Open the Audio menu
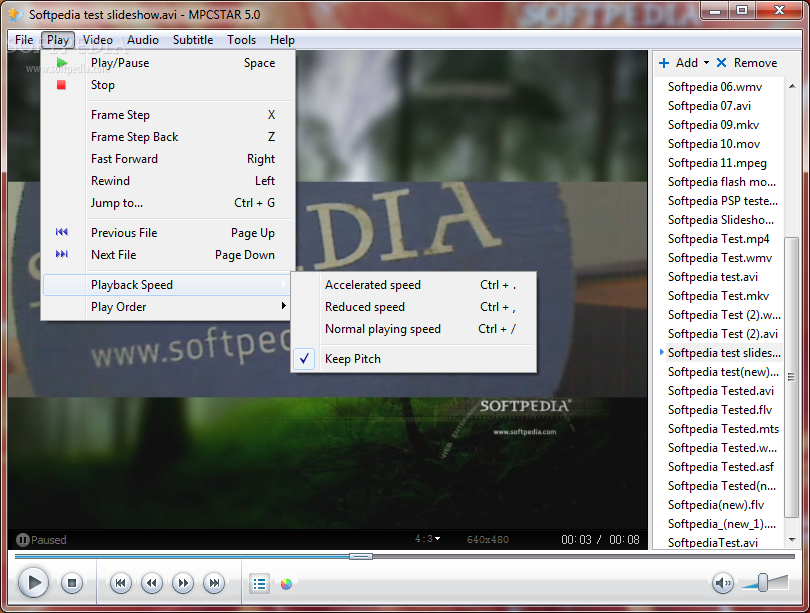This screenshot has height=613, width=810. pyautogui.click(x=143, y=40)
